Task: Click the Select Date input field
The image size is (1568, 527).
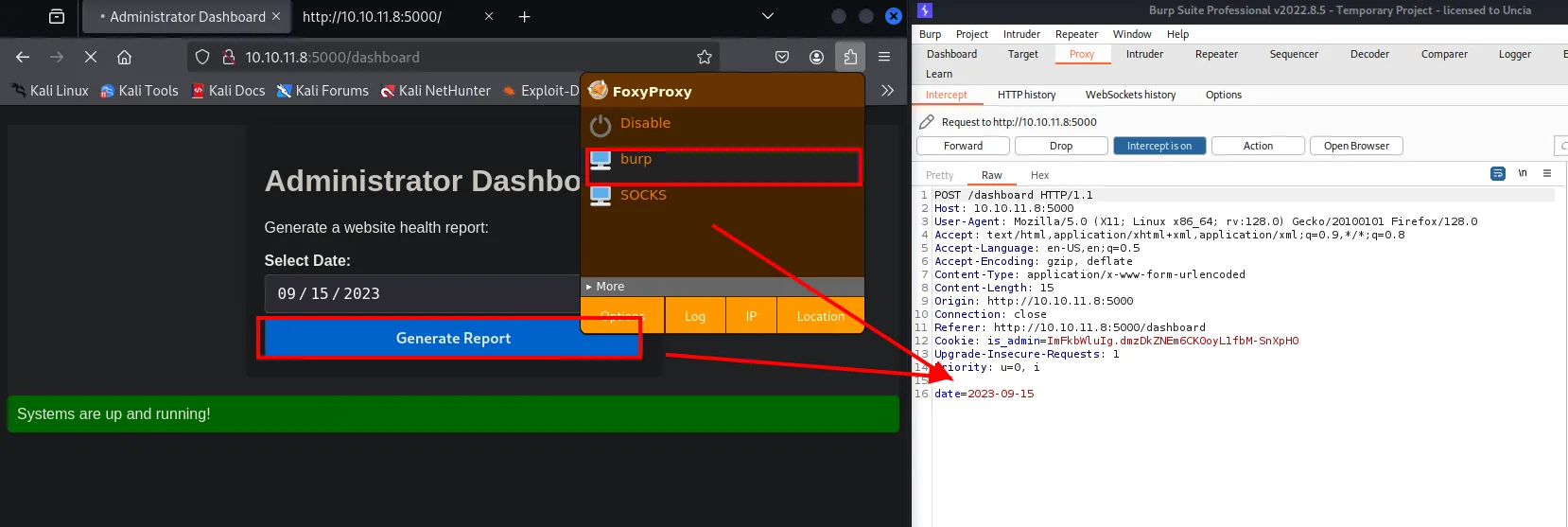Action: [x=422, y=294]
